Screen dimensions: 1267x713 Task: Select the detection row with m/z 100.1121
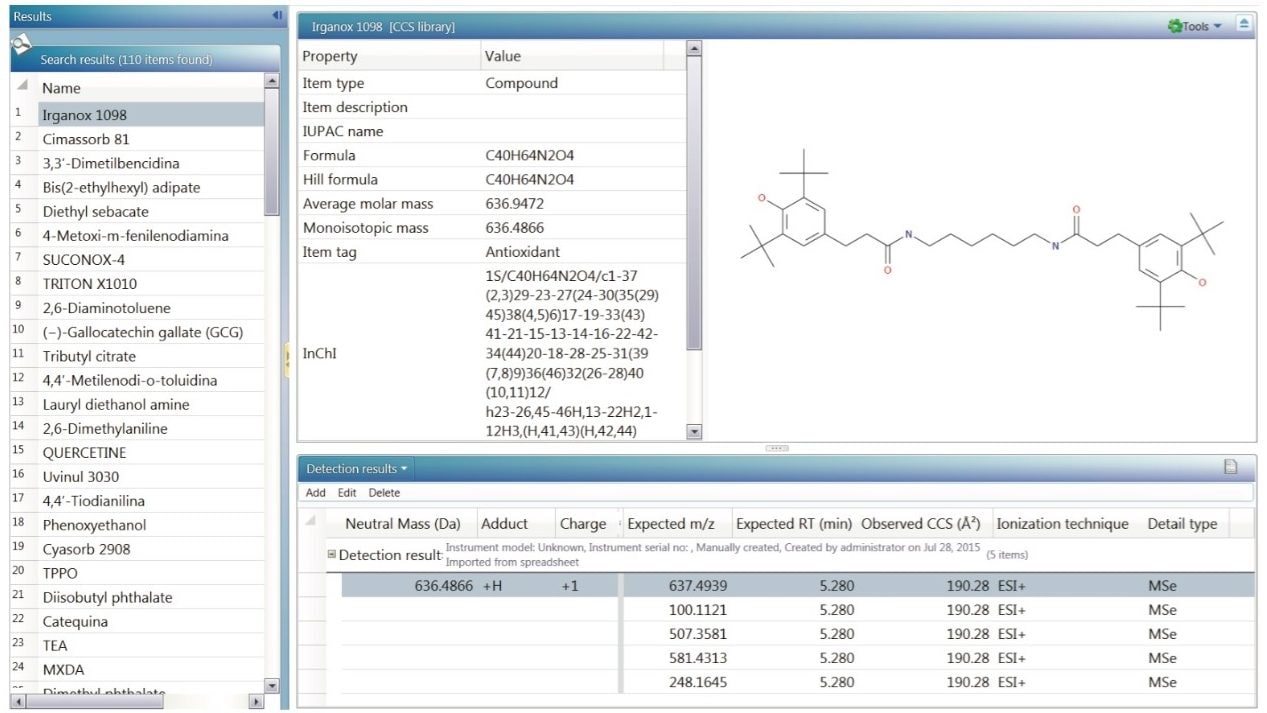(x=797, y=610)
